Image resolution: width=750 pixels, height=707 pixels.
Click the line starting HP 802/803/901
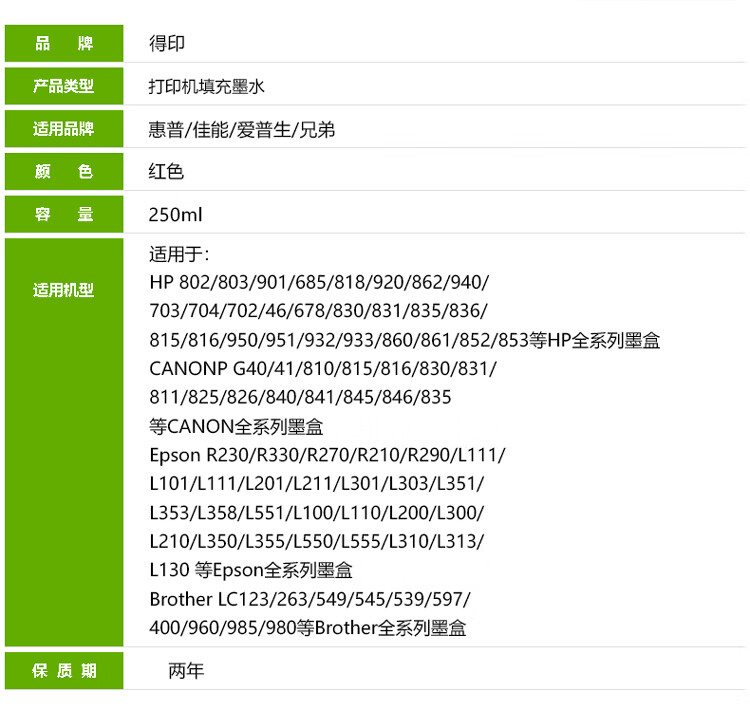coord(319,282)
